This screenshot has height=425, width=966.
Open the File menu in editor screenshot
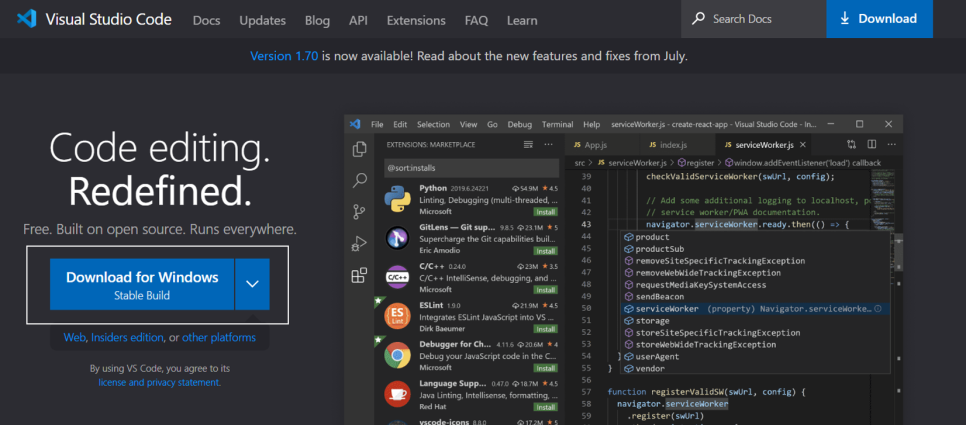[377, 124]
